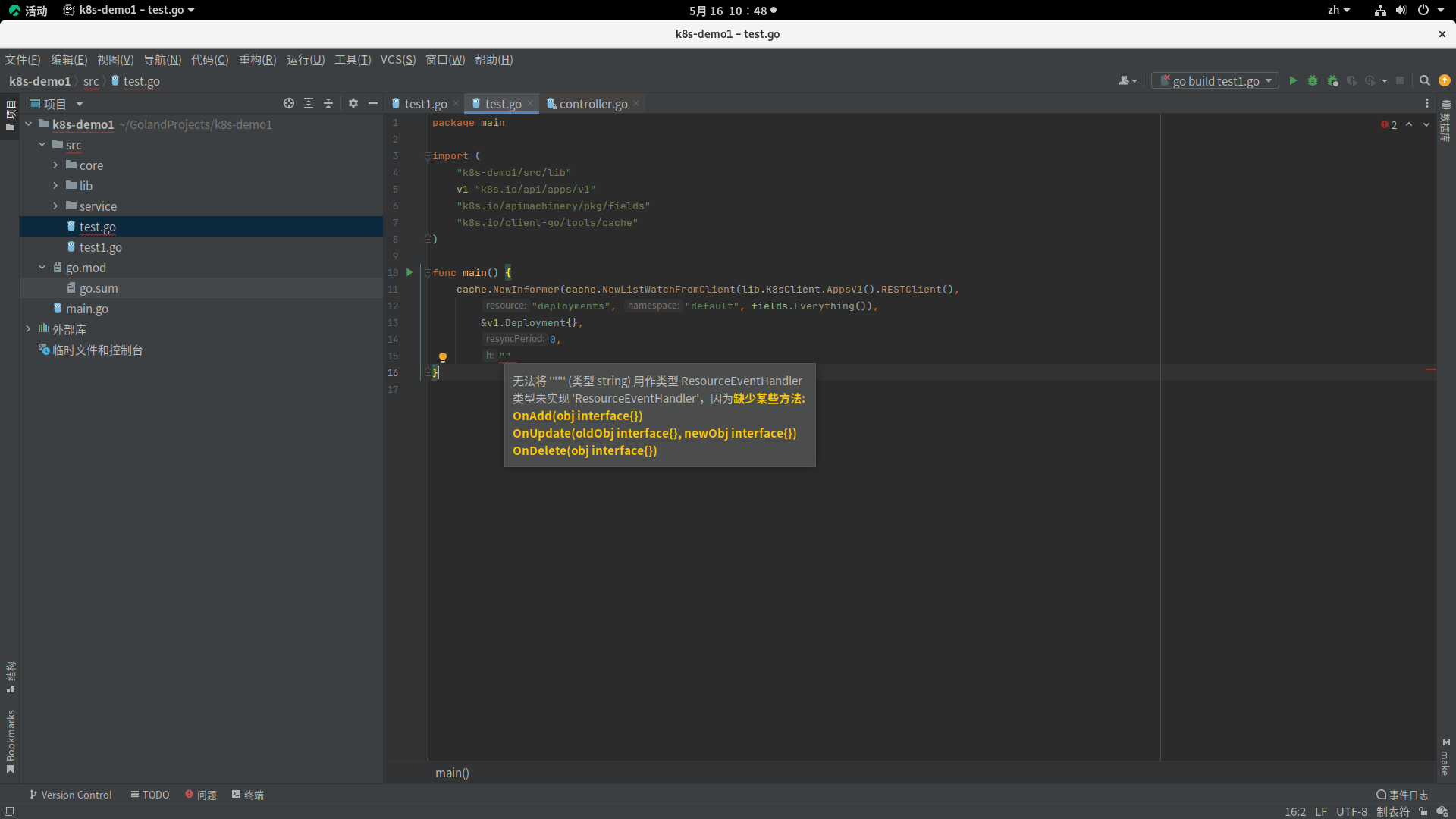Start debugging with the bug icon

pyautogui.click(x=1313, y=80)
